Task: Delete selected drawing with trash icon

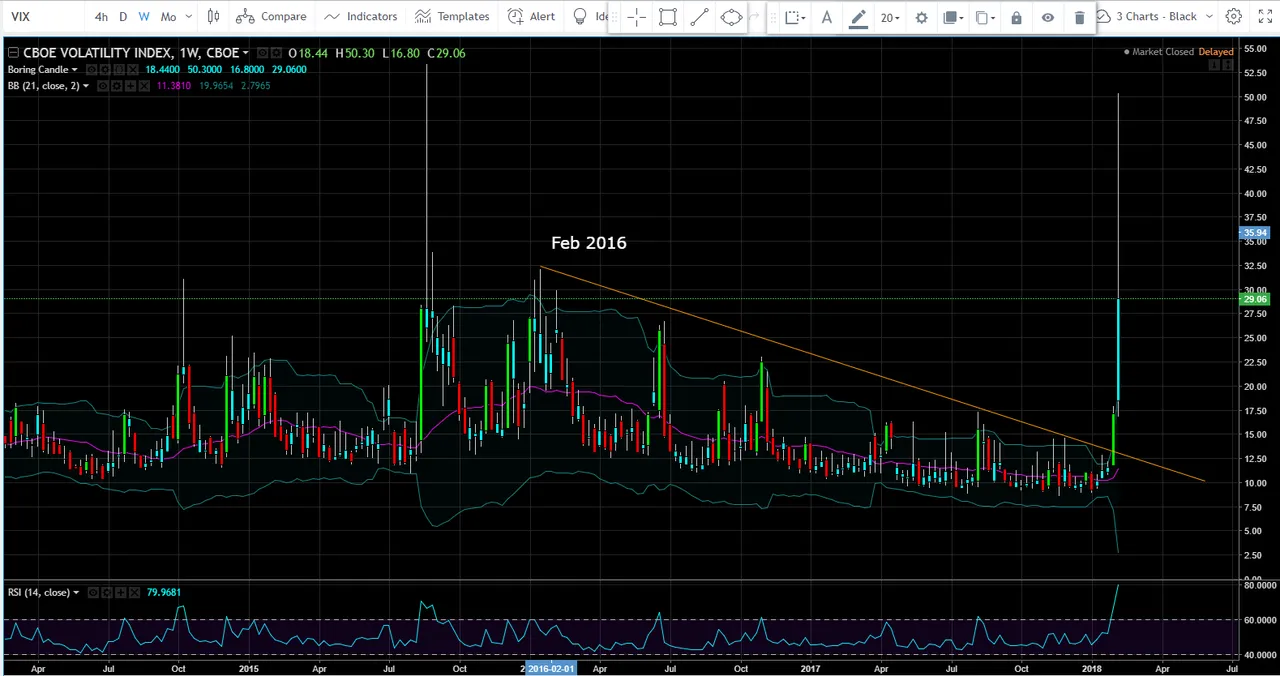Action: pyautogui.click(x=1079, y=17)
